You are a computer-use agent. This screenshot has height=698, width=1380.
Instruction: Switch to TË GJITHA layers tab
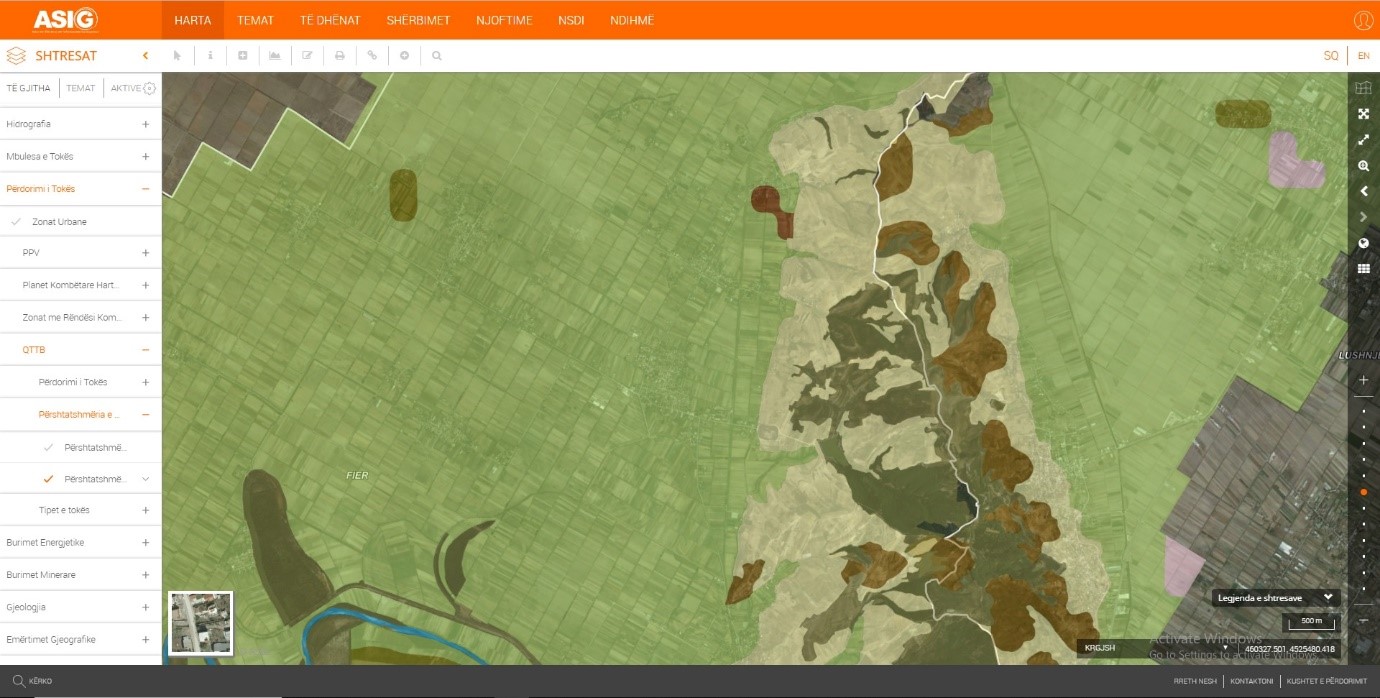coord(28,88)
